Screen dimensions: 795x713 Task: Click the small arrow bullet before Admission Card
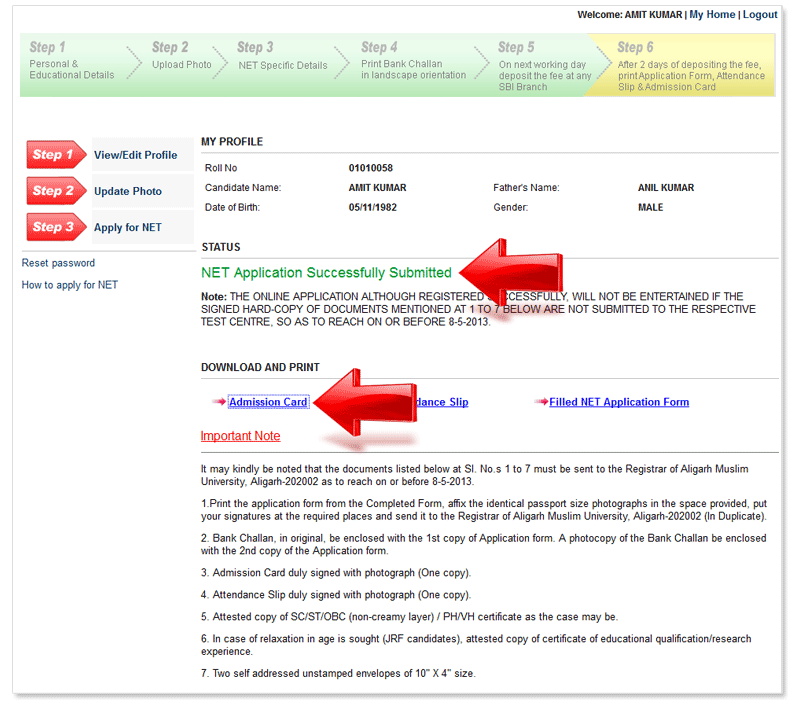point(219,402)
